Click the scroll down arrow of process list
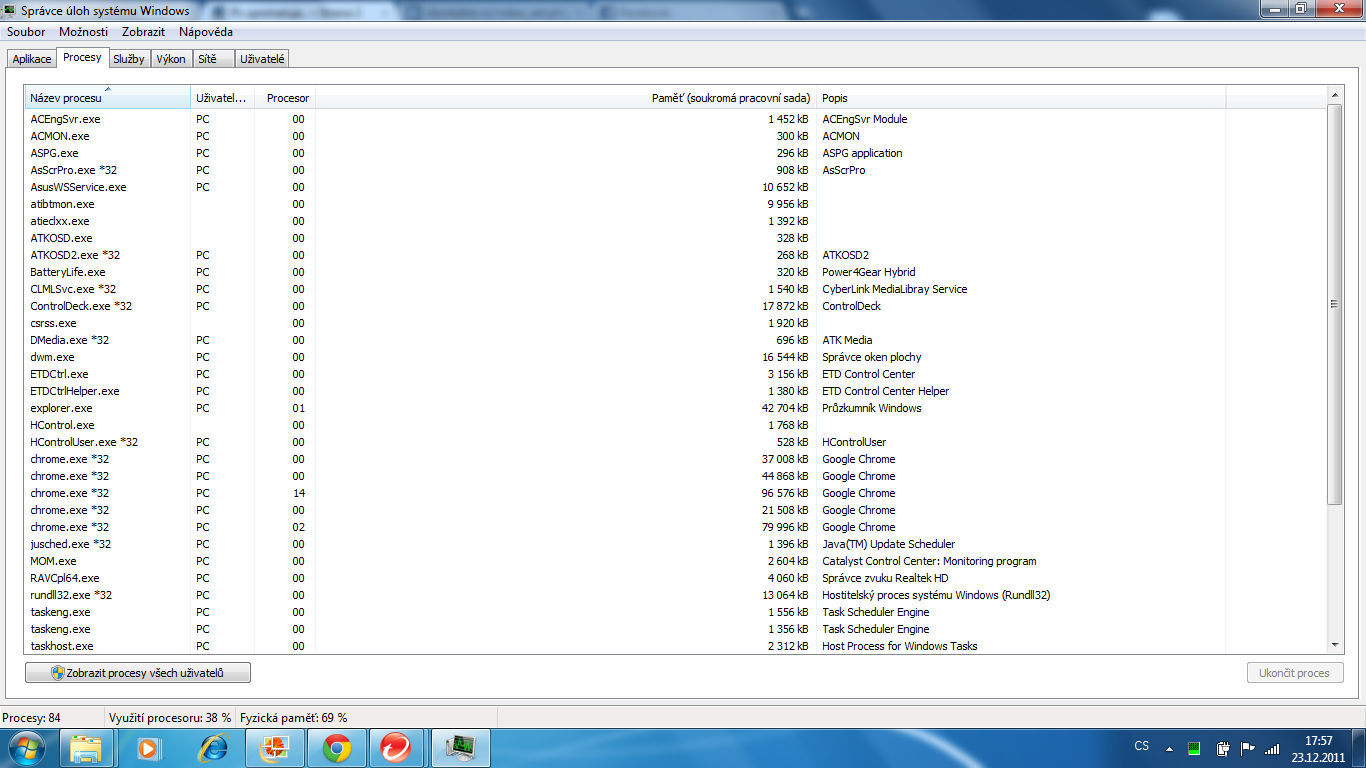The image size is (1366, 768). (x=1335, y=646)
